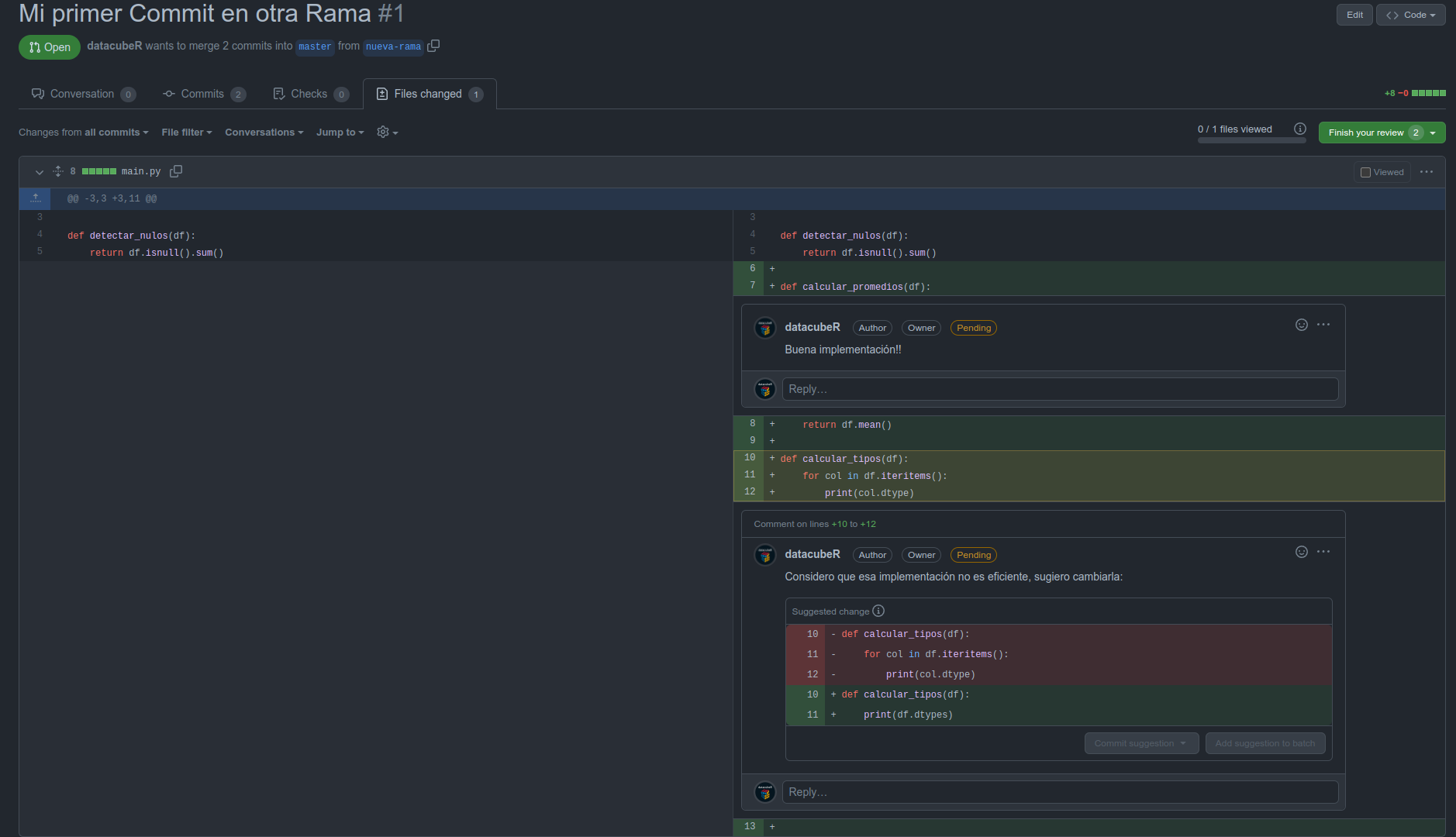Switch to the Conversation tab

[84, 94]
